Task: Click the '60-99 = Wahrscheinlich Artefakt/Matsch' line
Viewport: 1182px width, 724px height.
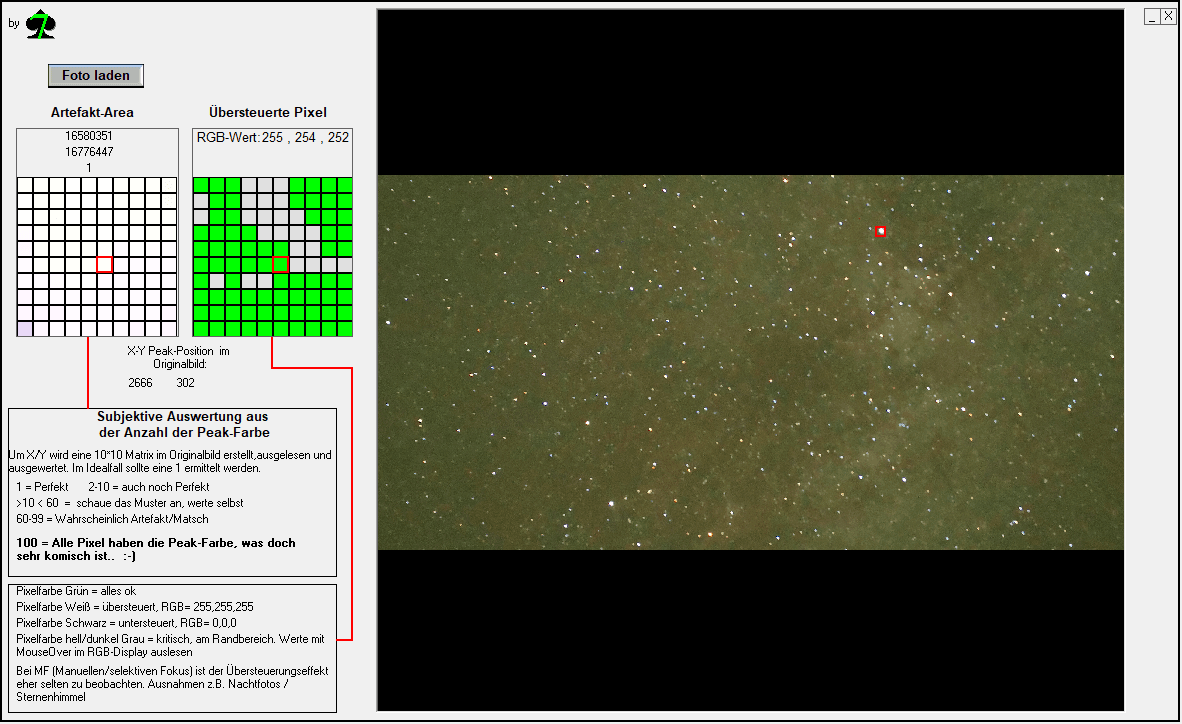Action: (x=112, y=519)
